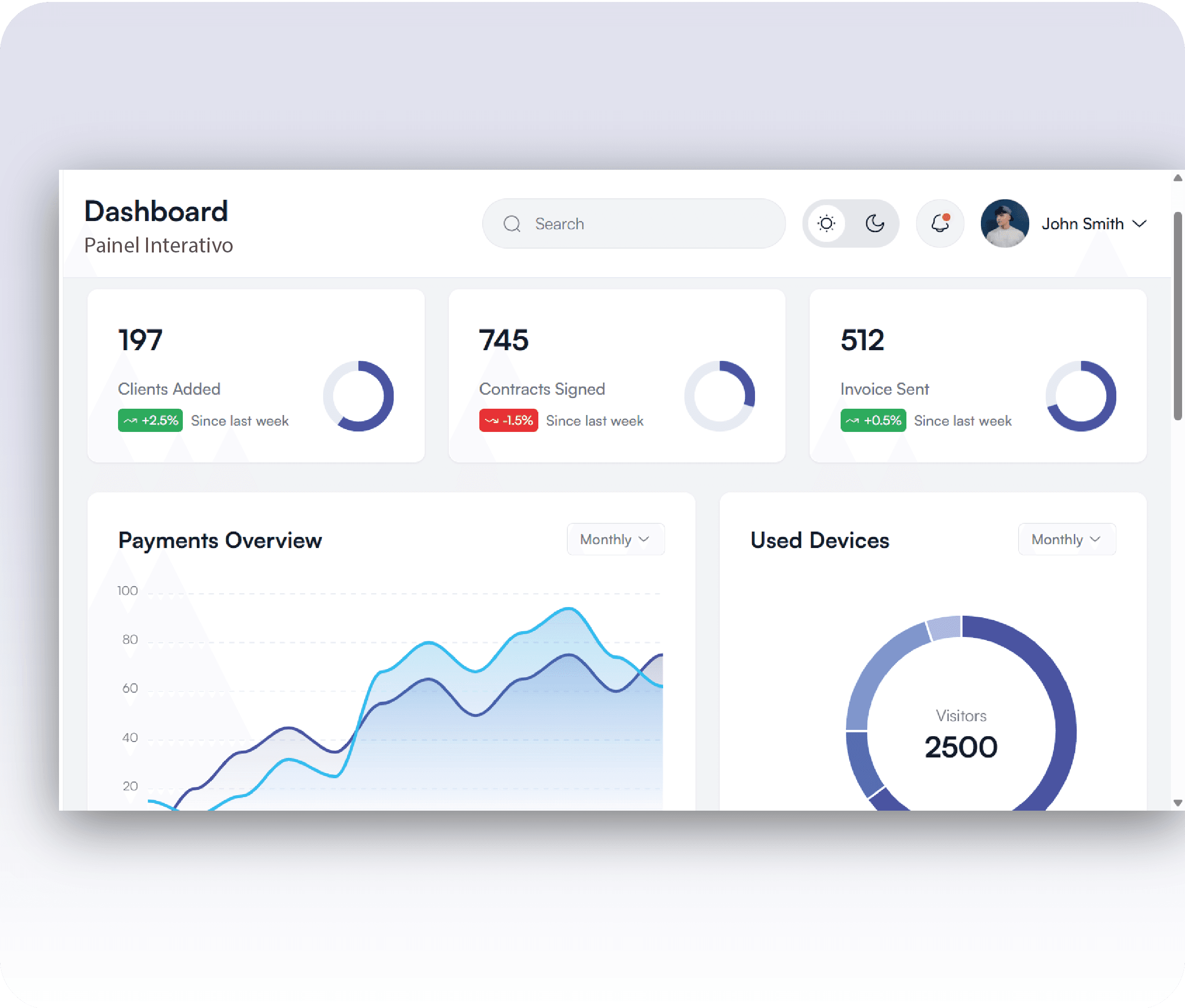
Task: Click the Visitors 2500 donut center
Action: coord(961,734)
